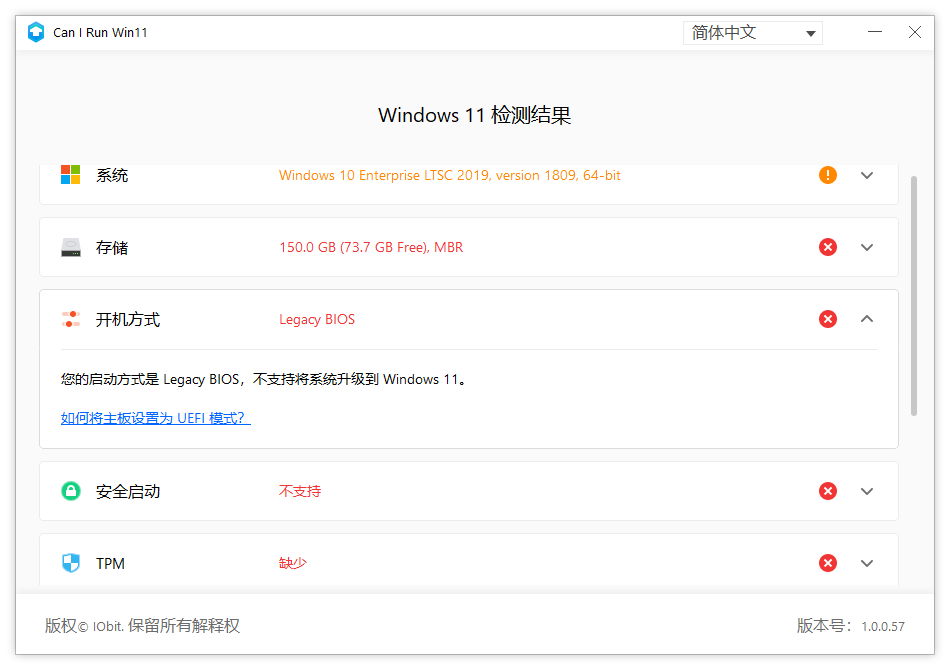
Task: Click the 开机方式 row label
Action: click(x=128, y=319)
